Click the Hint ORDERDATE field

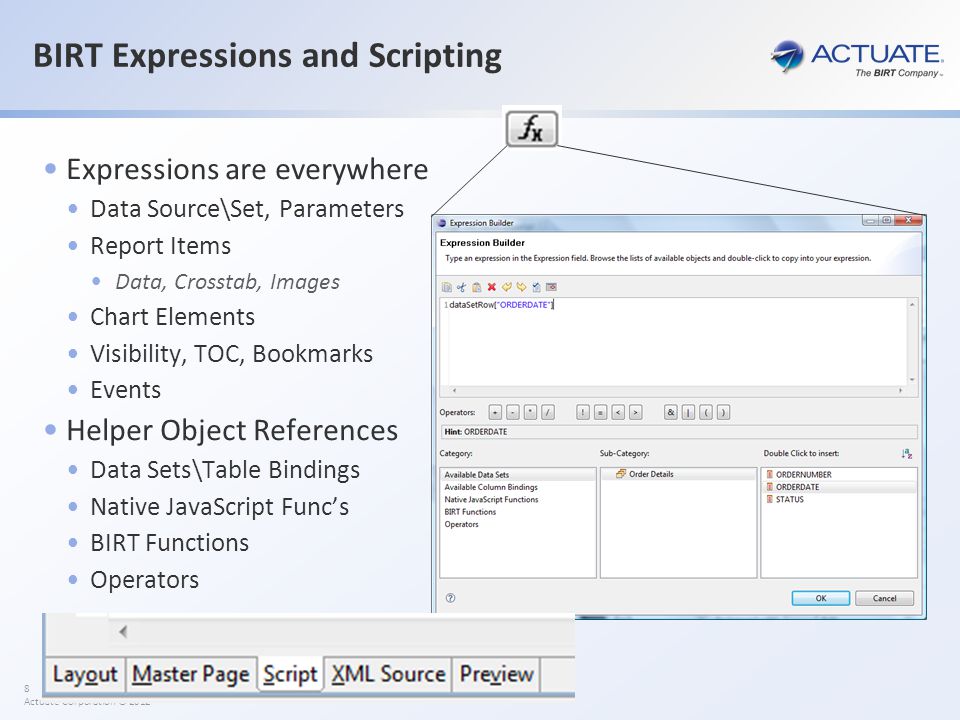678,432
